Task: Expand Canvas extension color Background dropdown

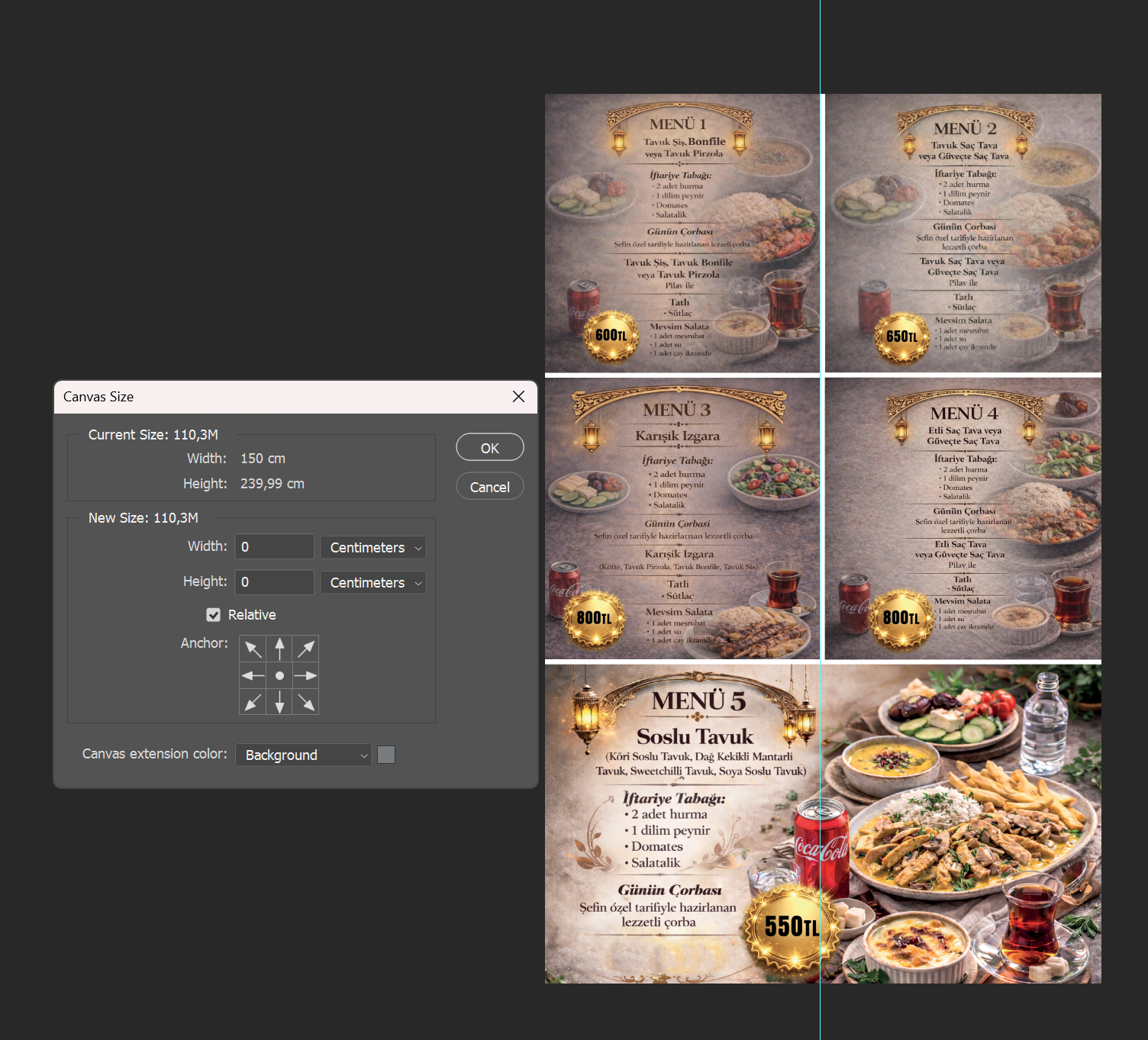Action: (303, 755)
